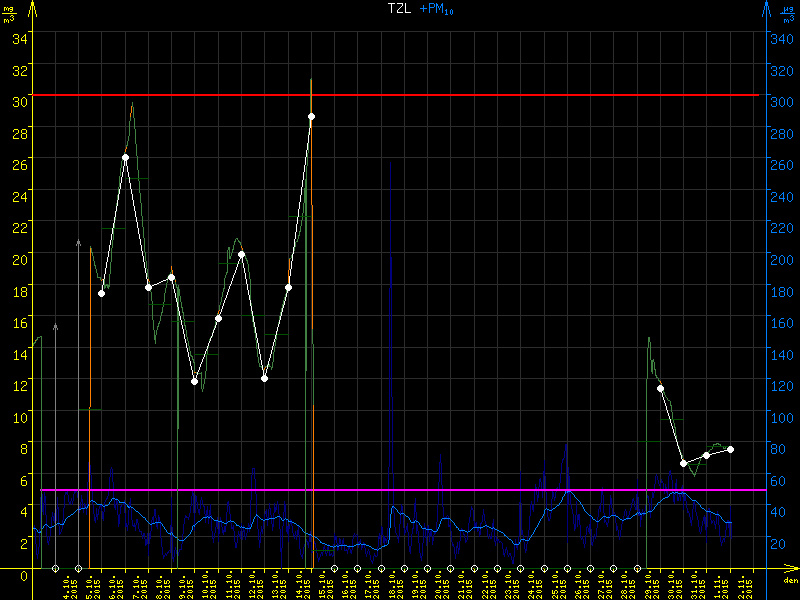
Task: Click the blue 'den' axis label
Action: click(789, 582)
